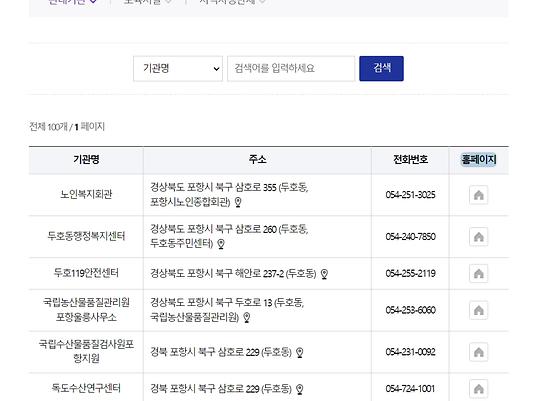The image size is (560, 401).
Task: Open homepage icon for 독도수산연구센터
Action: [478, 389]
